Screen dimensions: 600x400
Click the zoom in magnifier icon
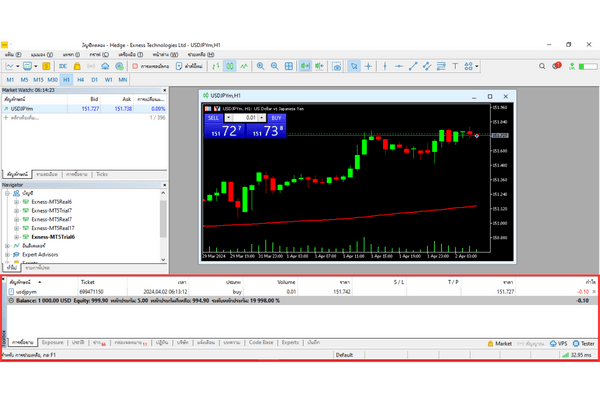point(260,66)
